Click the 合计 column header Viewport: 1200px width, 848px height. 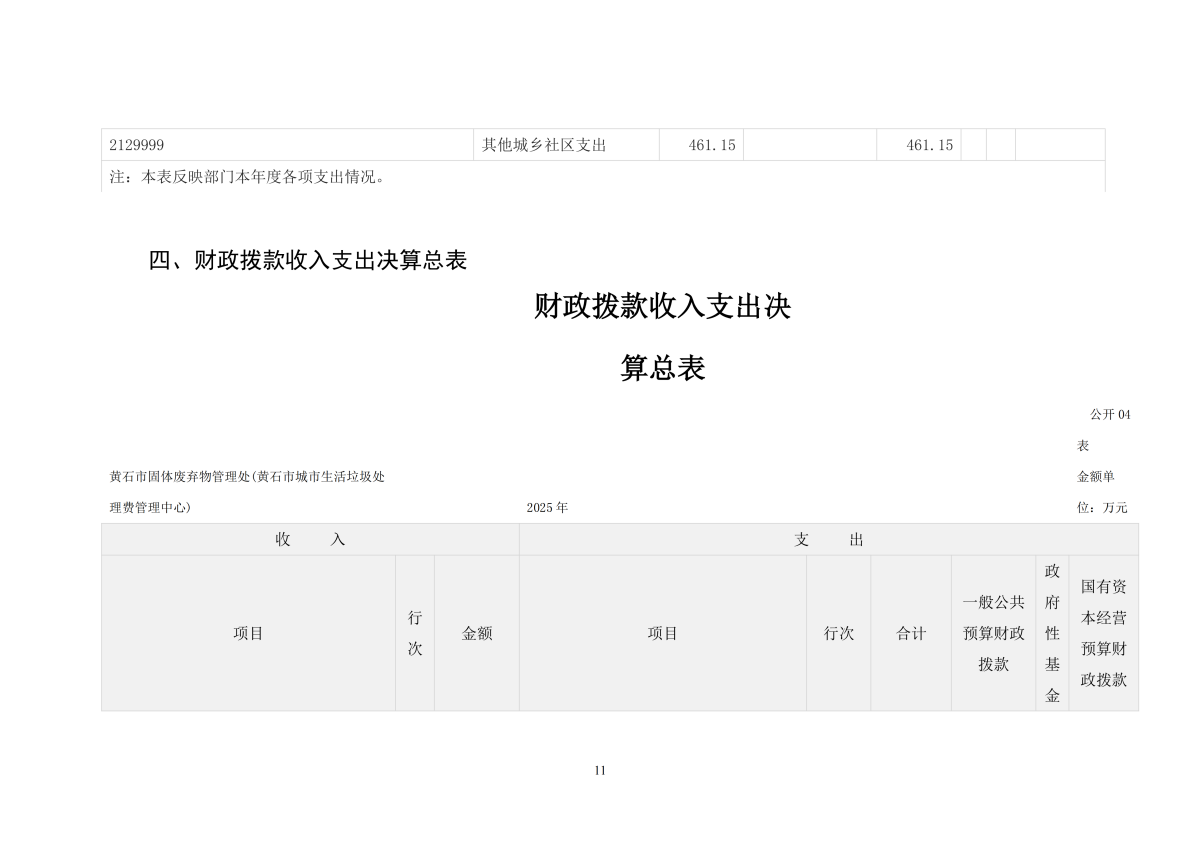911,634
